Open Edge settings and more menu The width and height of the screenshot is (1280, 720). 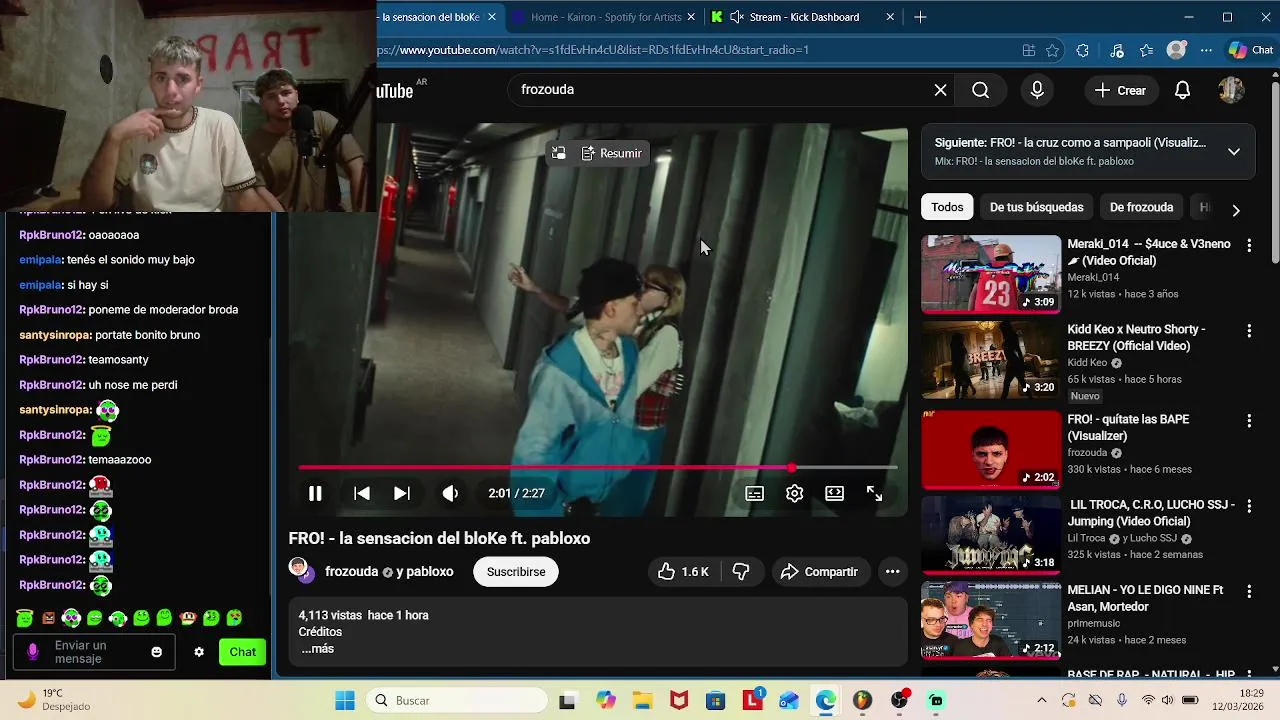click(1206, 50)
